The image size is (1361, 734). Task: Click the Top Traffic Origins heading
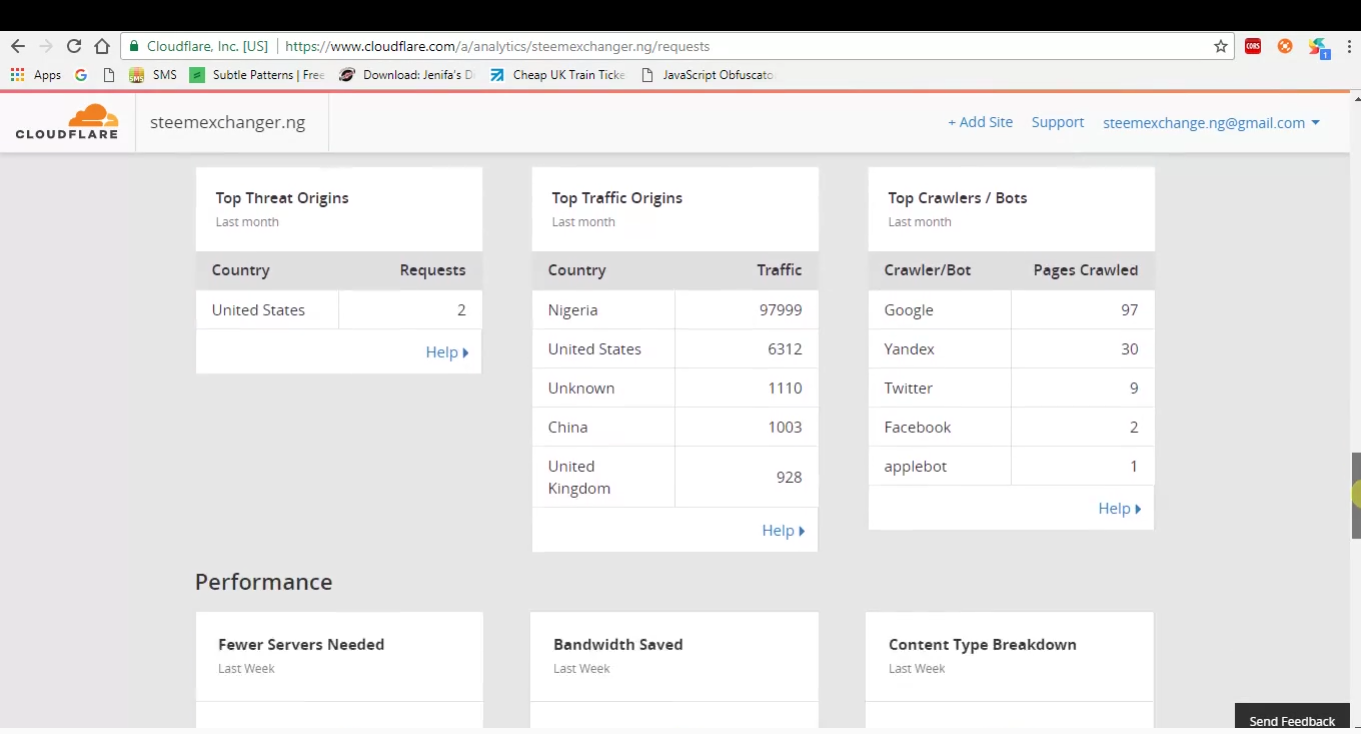click(617, 198)
